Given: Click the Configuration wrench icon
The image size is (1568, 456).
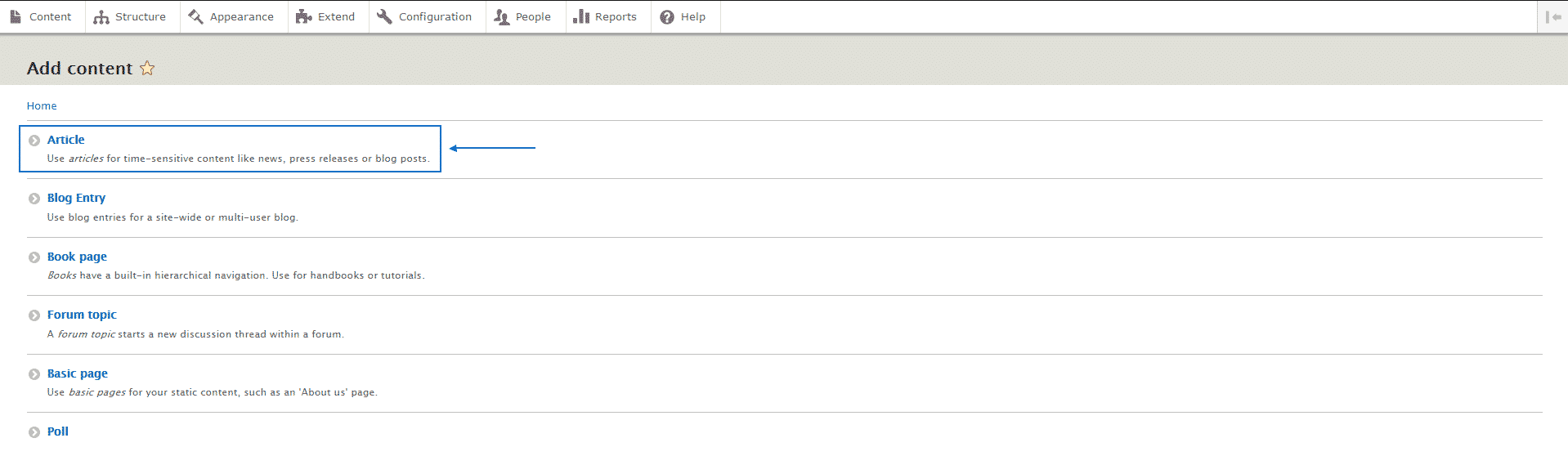Looking at the screenshot, I should pyautogui.click(x=384, y=16).
